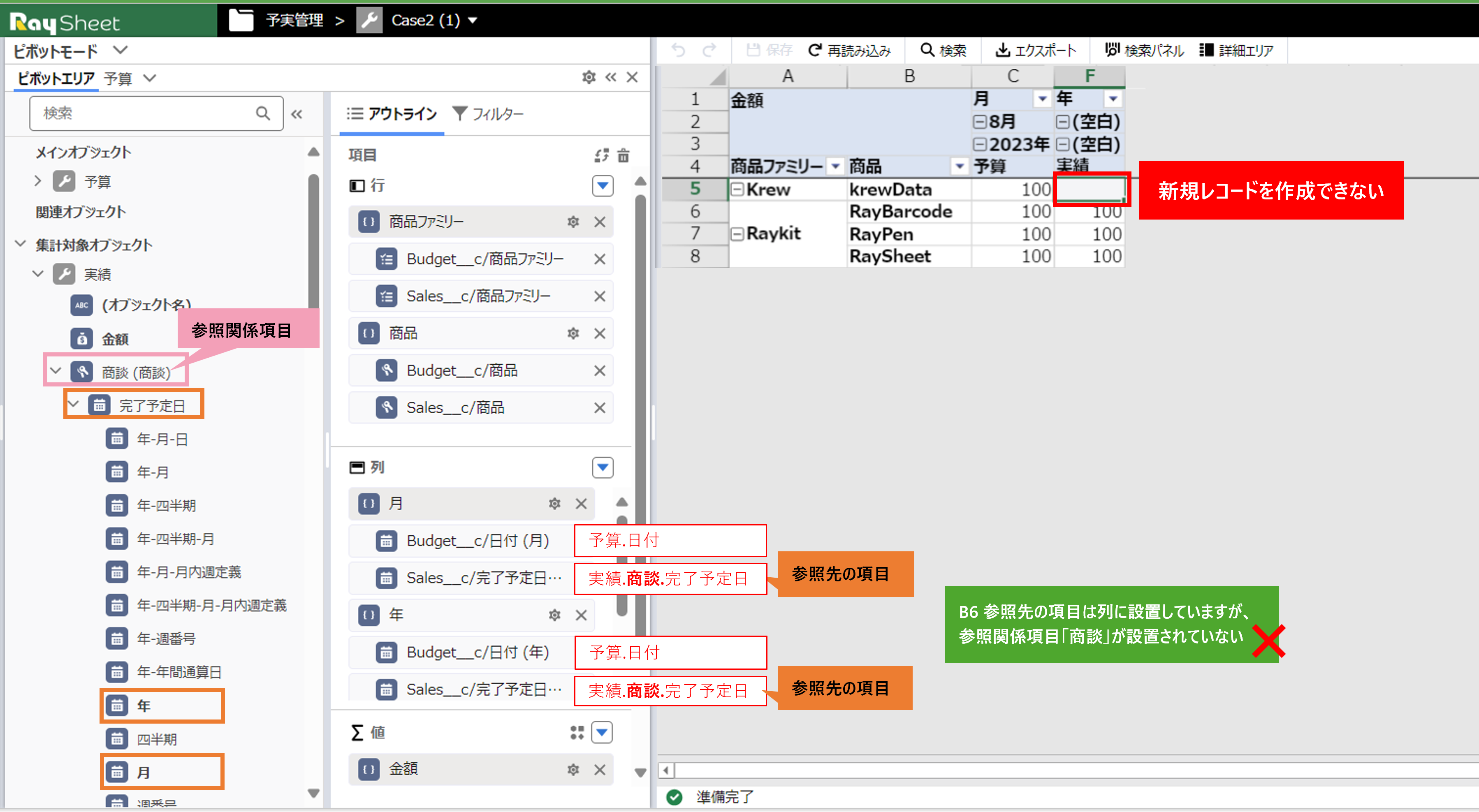This screenshot has height=812, width=1479.
Task: Open settings gear for 月 column field
Action: click(x=554, y=503)
